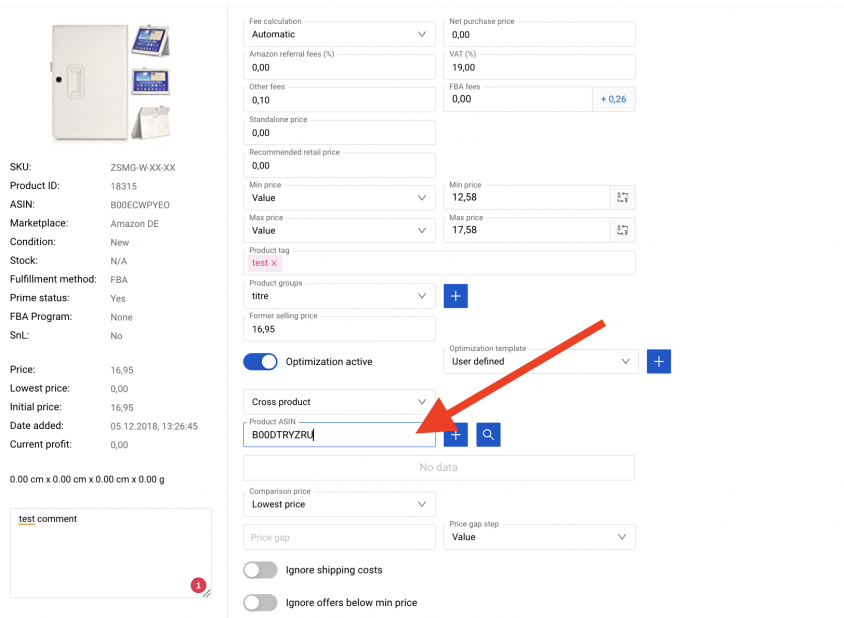This screenshot has width=844, height=618.
Task: Click the plus button beside Product ASIN field
Action: [455, 434]
